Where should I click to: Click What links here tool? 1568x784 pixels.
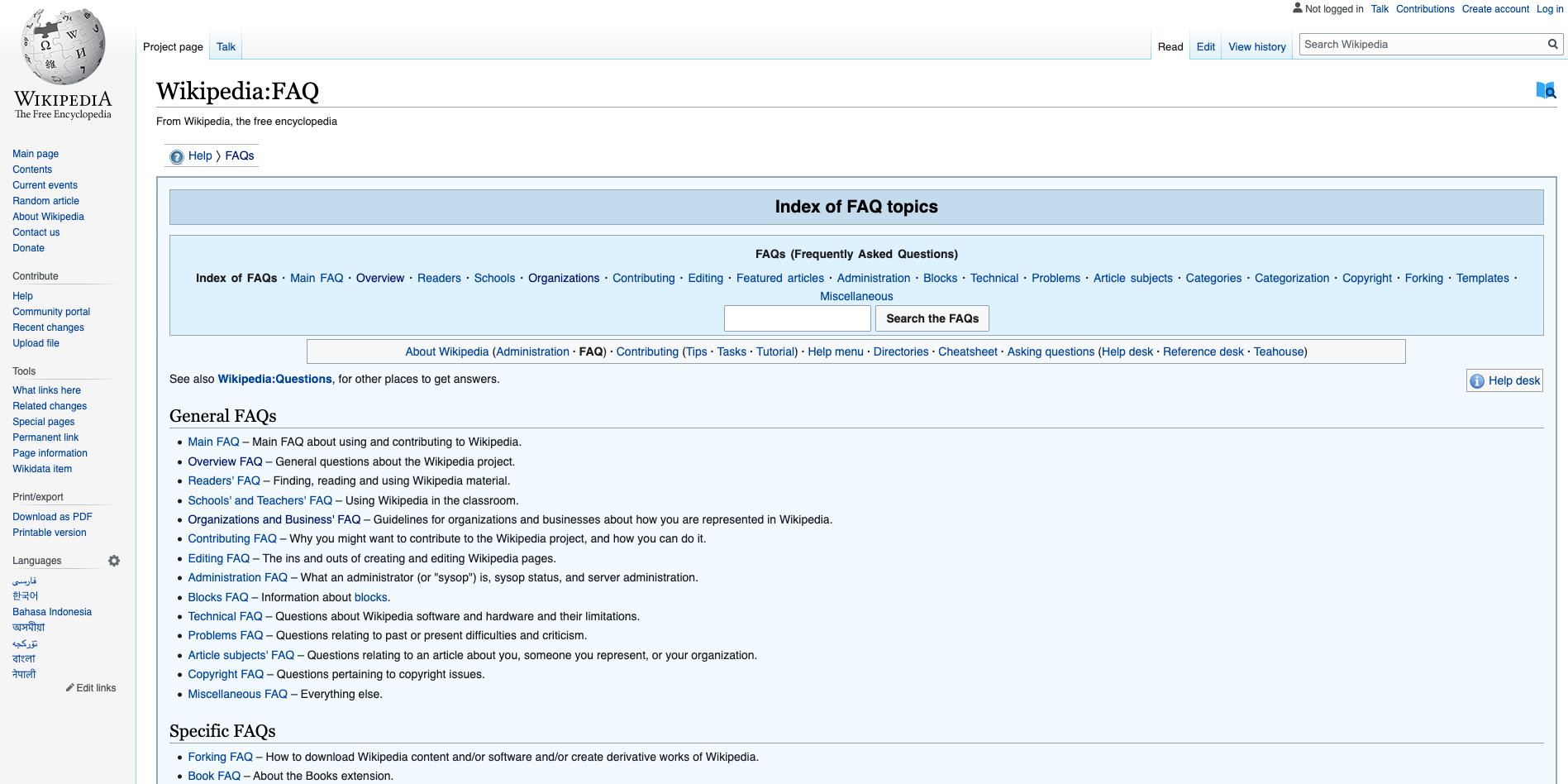[x=46, y=390]
